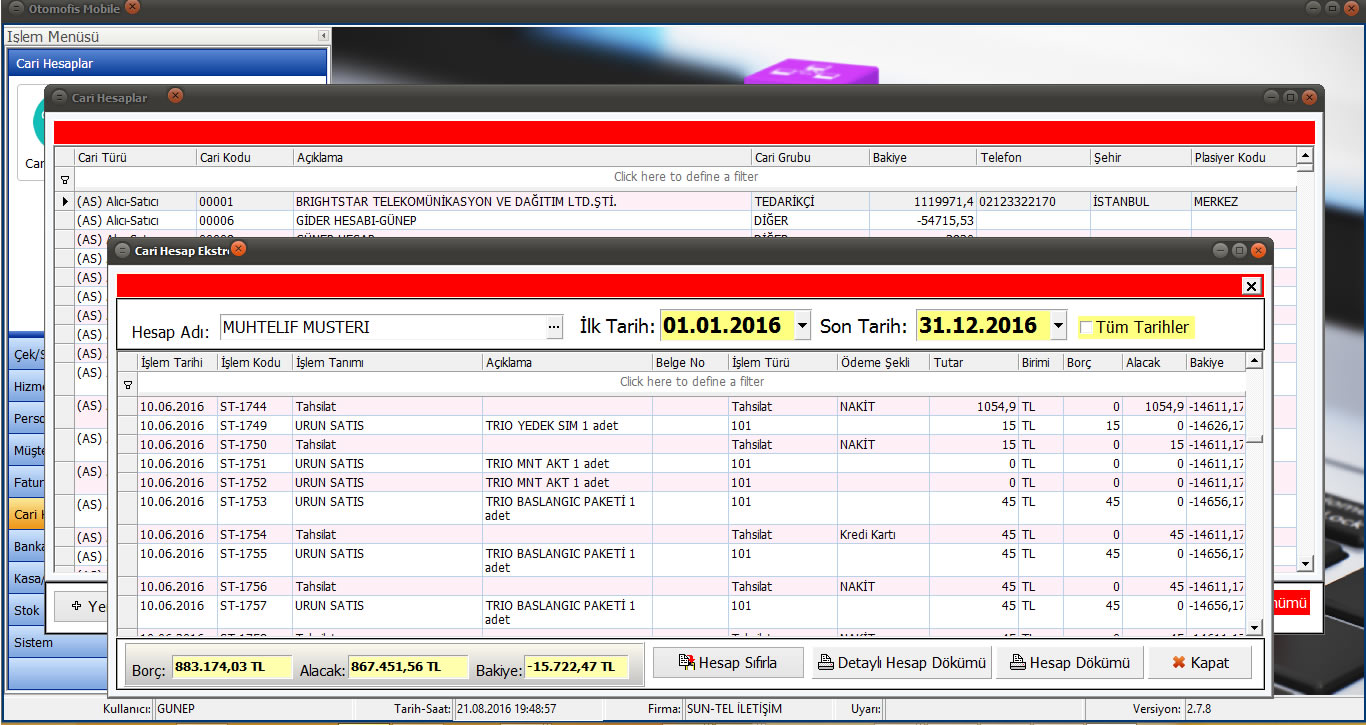Open the Stok menu section
This screenshot has height=725, width=1366.
(27, 610)
